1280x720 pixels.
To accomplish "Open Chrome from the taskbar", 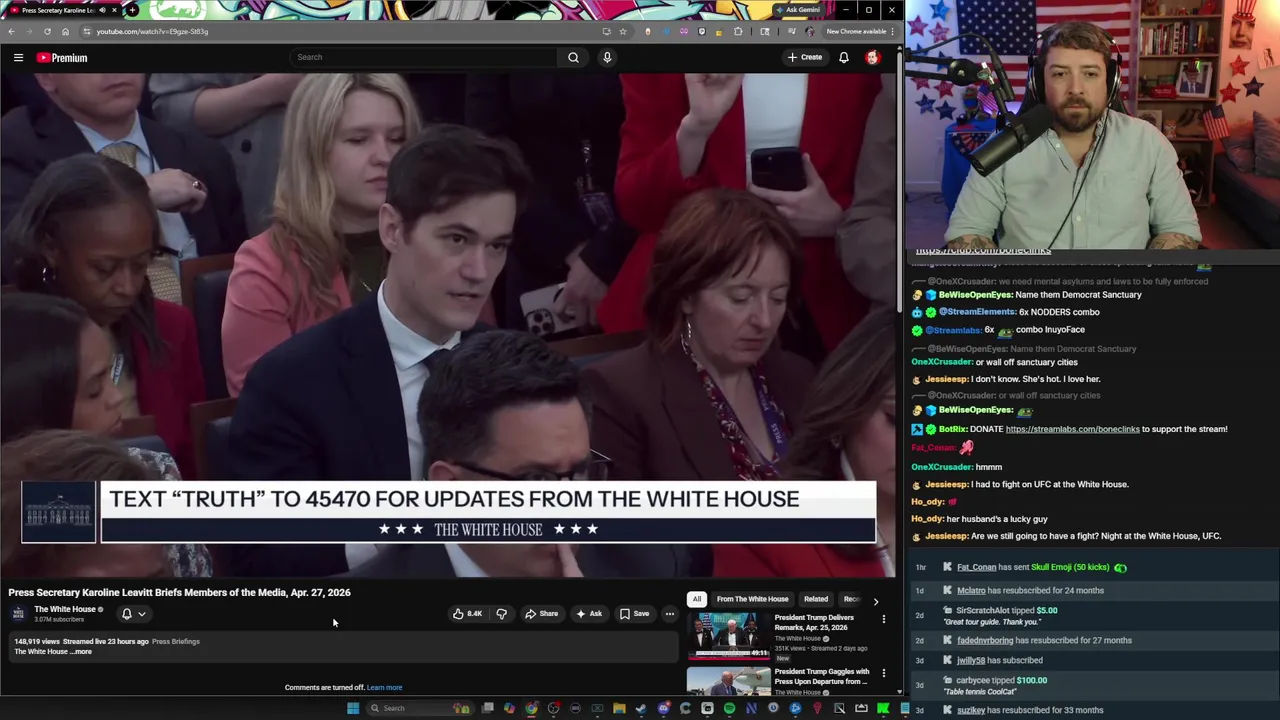I will click(x=531, y=708).
